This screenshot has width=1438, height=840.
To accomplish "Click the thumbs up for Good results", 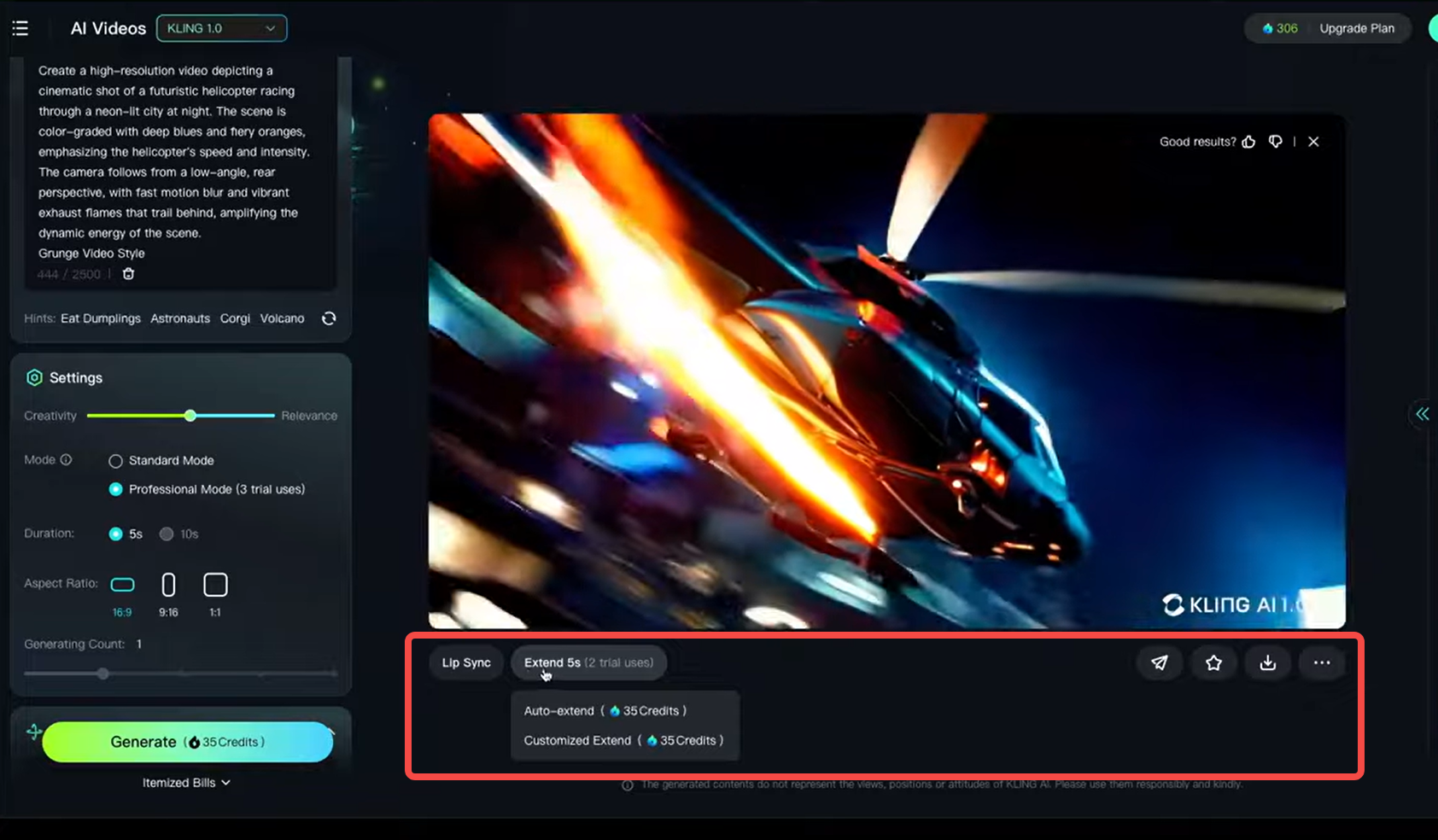I will tap(1248, 142).
